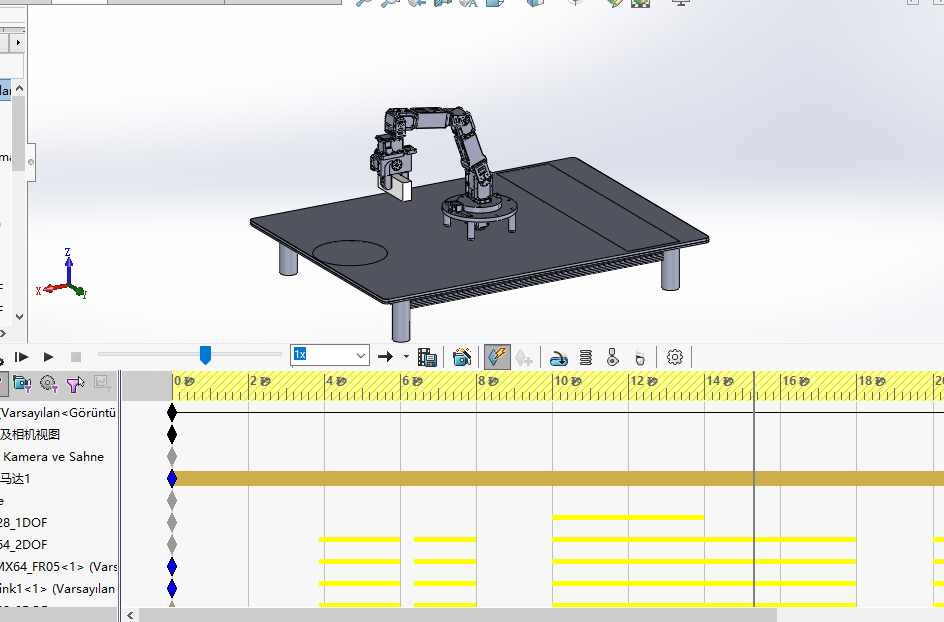Click the blue key on MX64_FR05<1> row
This screenshot has width=944, height=622.
click(172, 567)
